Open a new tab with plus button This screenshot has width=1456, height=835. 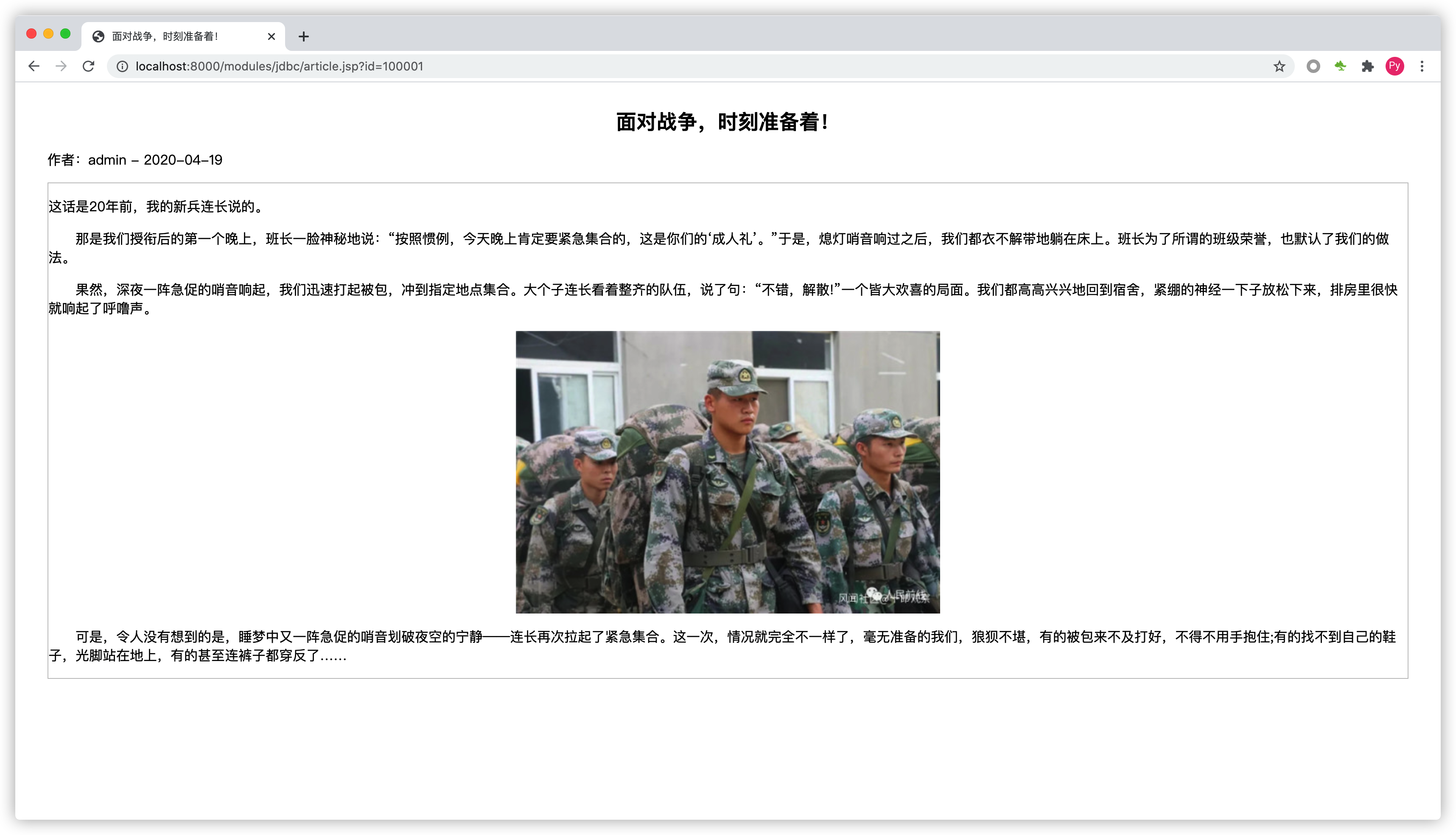[x=303, y=37]
